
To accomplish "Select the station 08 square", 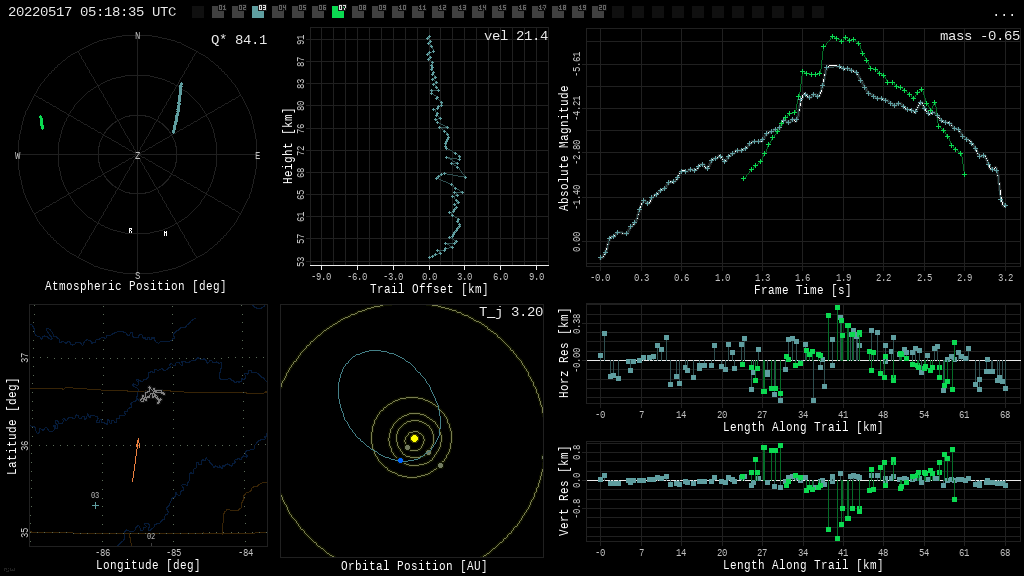I will click(x=358, y=12).
